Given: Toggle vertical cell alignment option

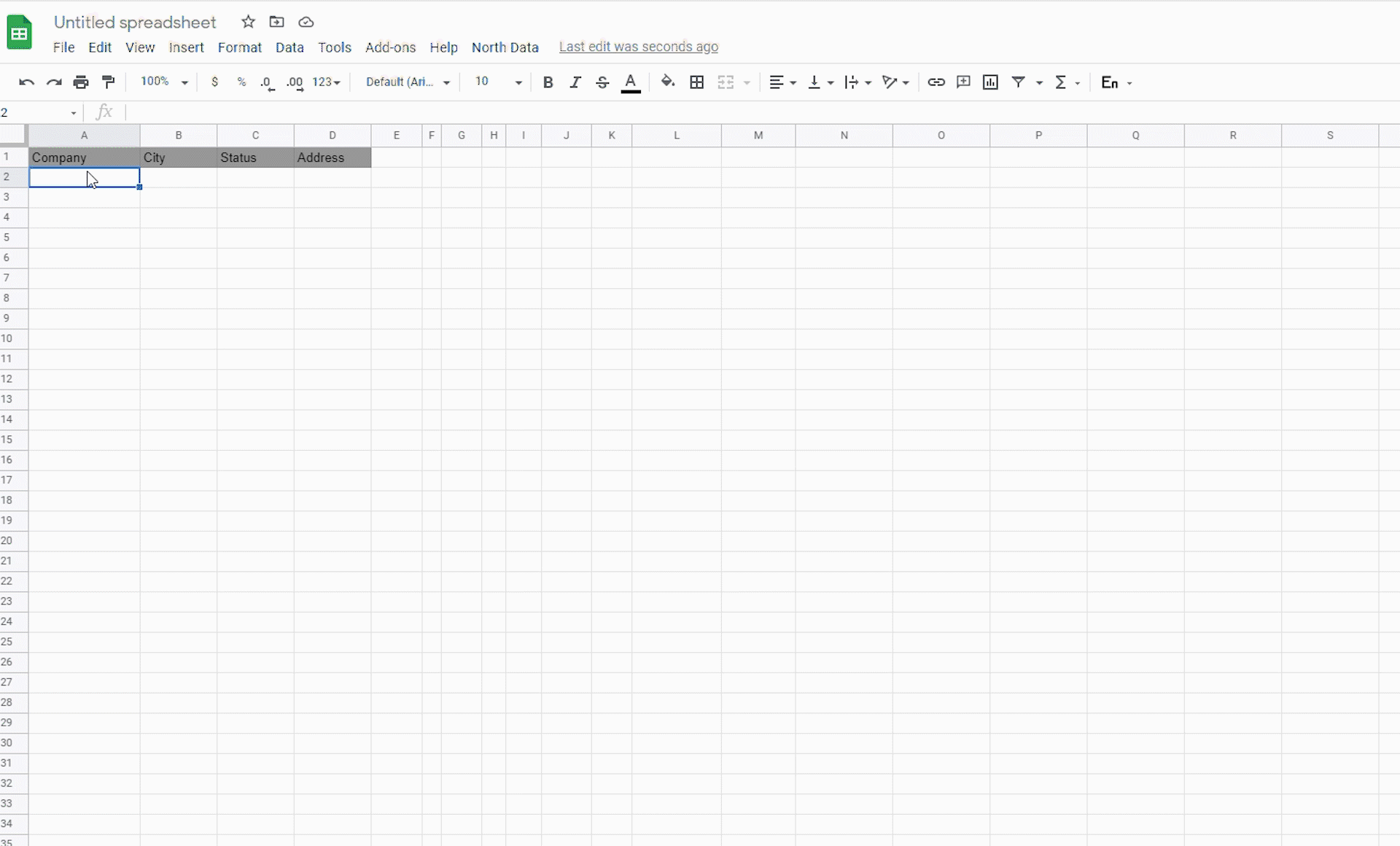Looking at the screenshot, I should 820,82.
